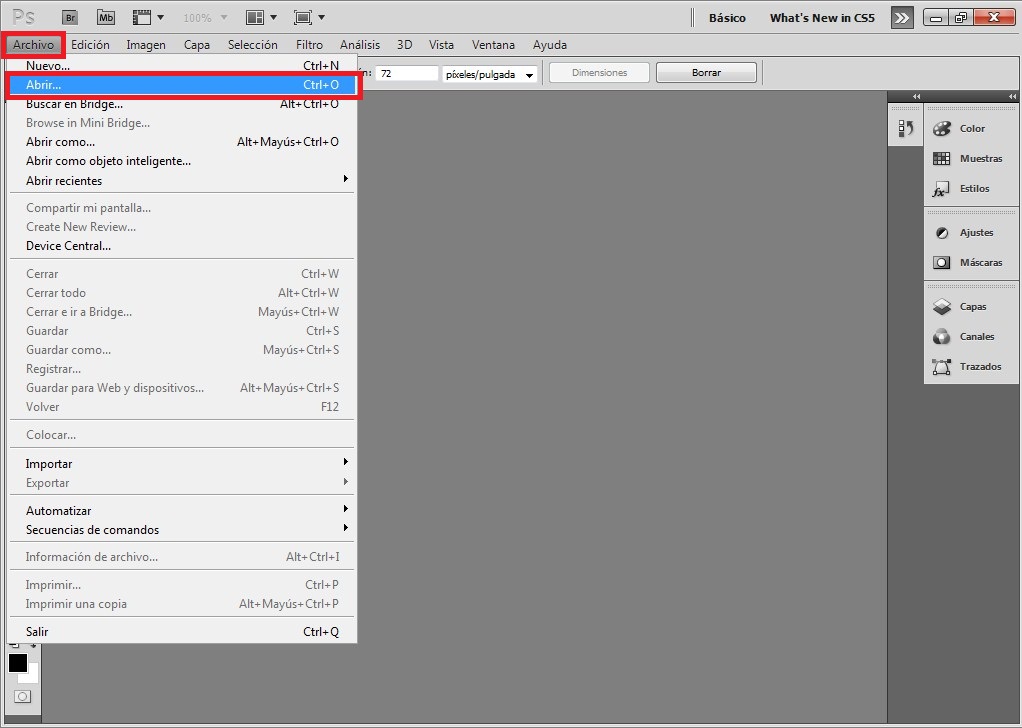Click the black foreground color swatch
The image size is (1022, 728).
click(x=18, y=662)
